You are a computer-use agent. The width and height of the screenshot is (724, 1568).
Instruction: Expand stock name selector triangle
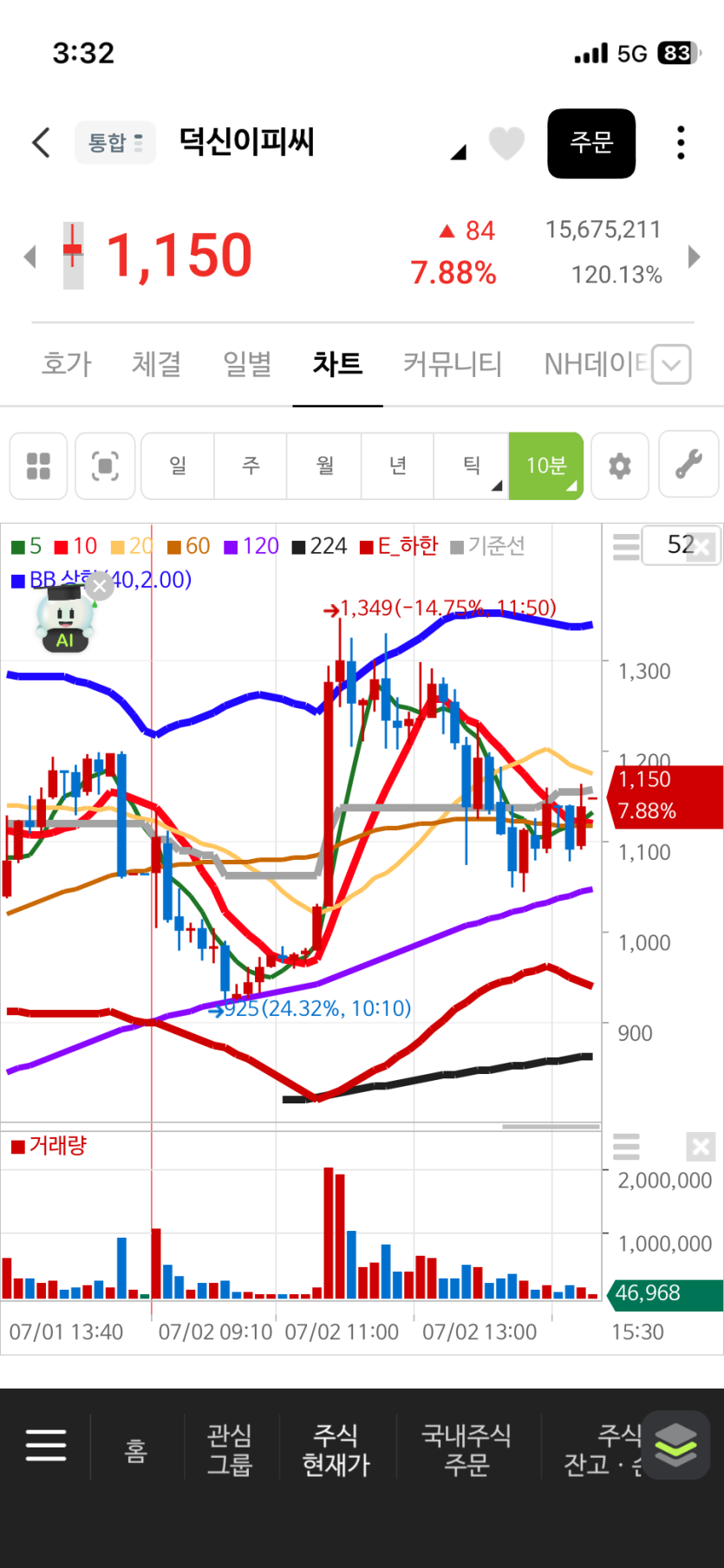click(458, 153)
